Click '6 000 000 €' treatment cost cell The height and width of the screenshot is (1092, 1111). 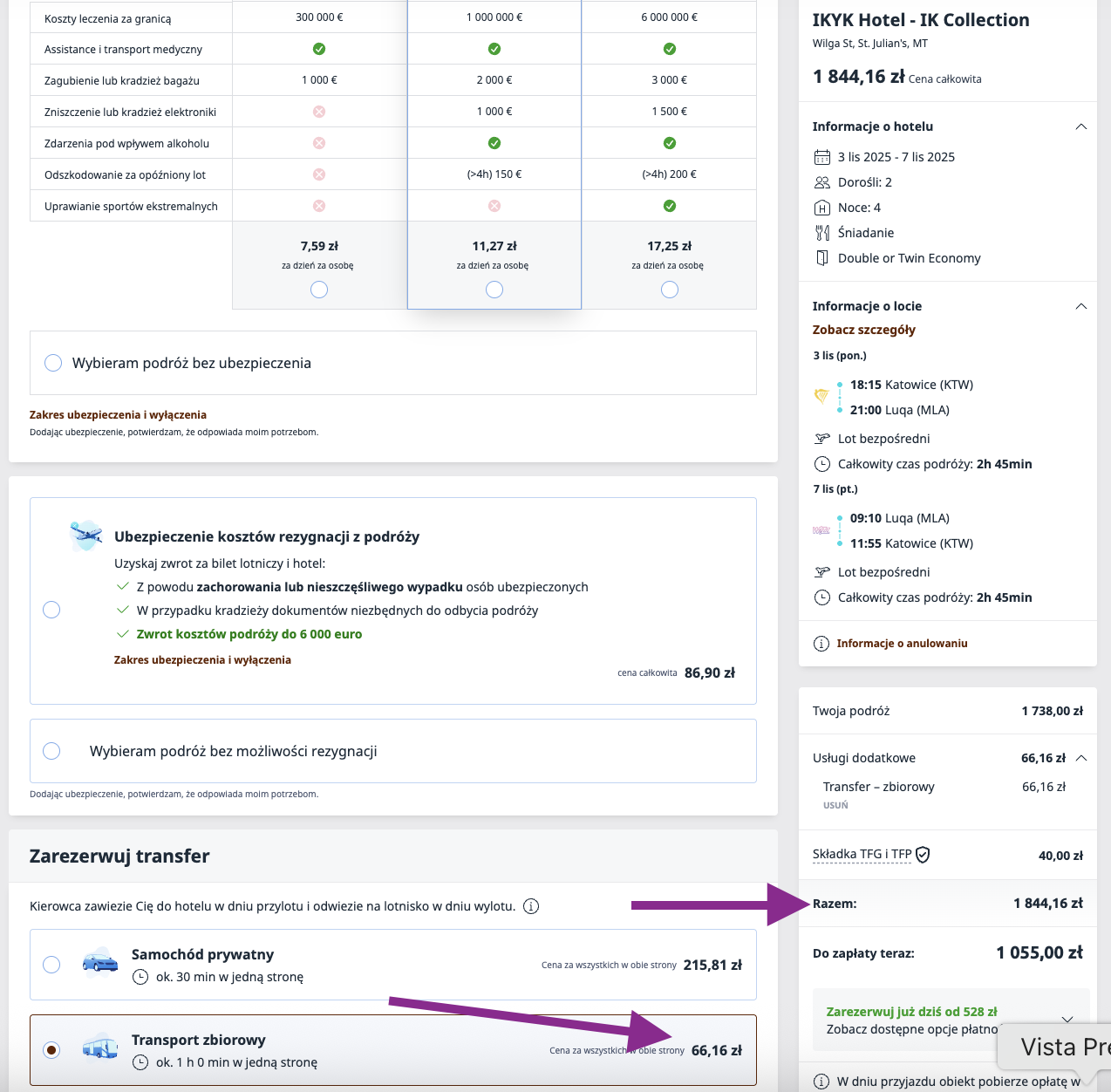[670, 17]
